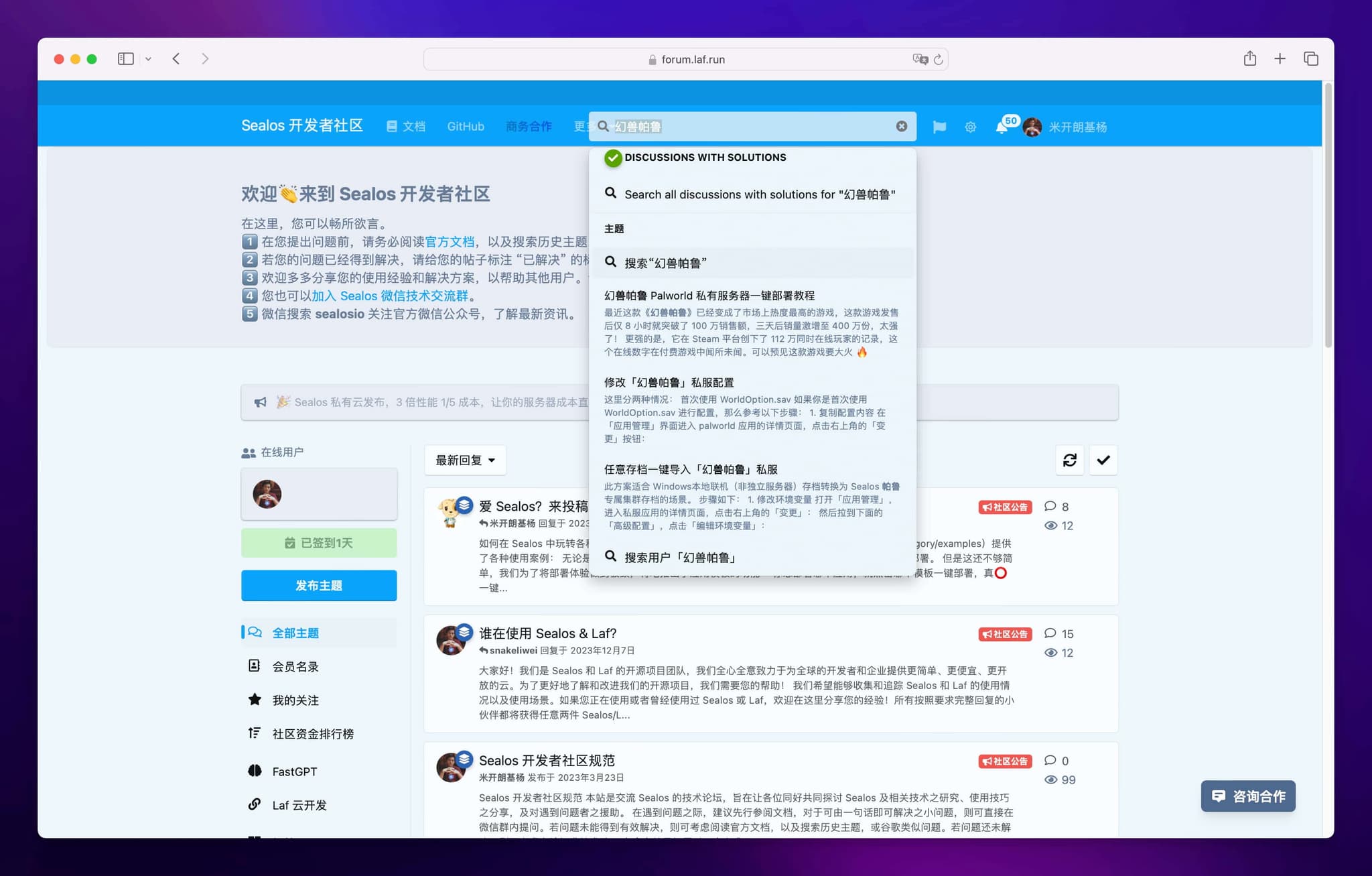This screenshot has width=1372, height=876.
Task: Mark topics read via the checkmark icon
Action: (x=1103, y=460)
